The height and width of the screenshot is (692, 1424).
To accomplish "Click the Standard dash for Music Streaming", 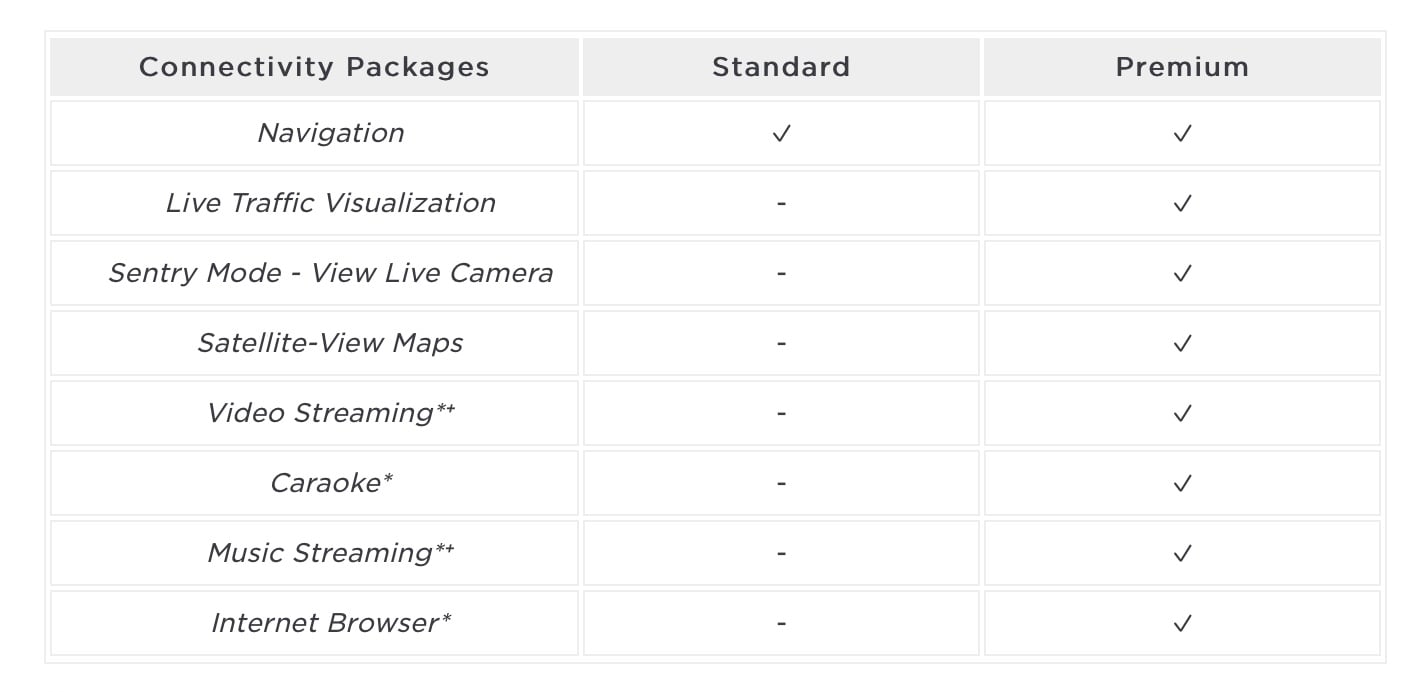I will click(x=781, y=553).
